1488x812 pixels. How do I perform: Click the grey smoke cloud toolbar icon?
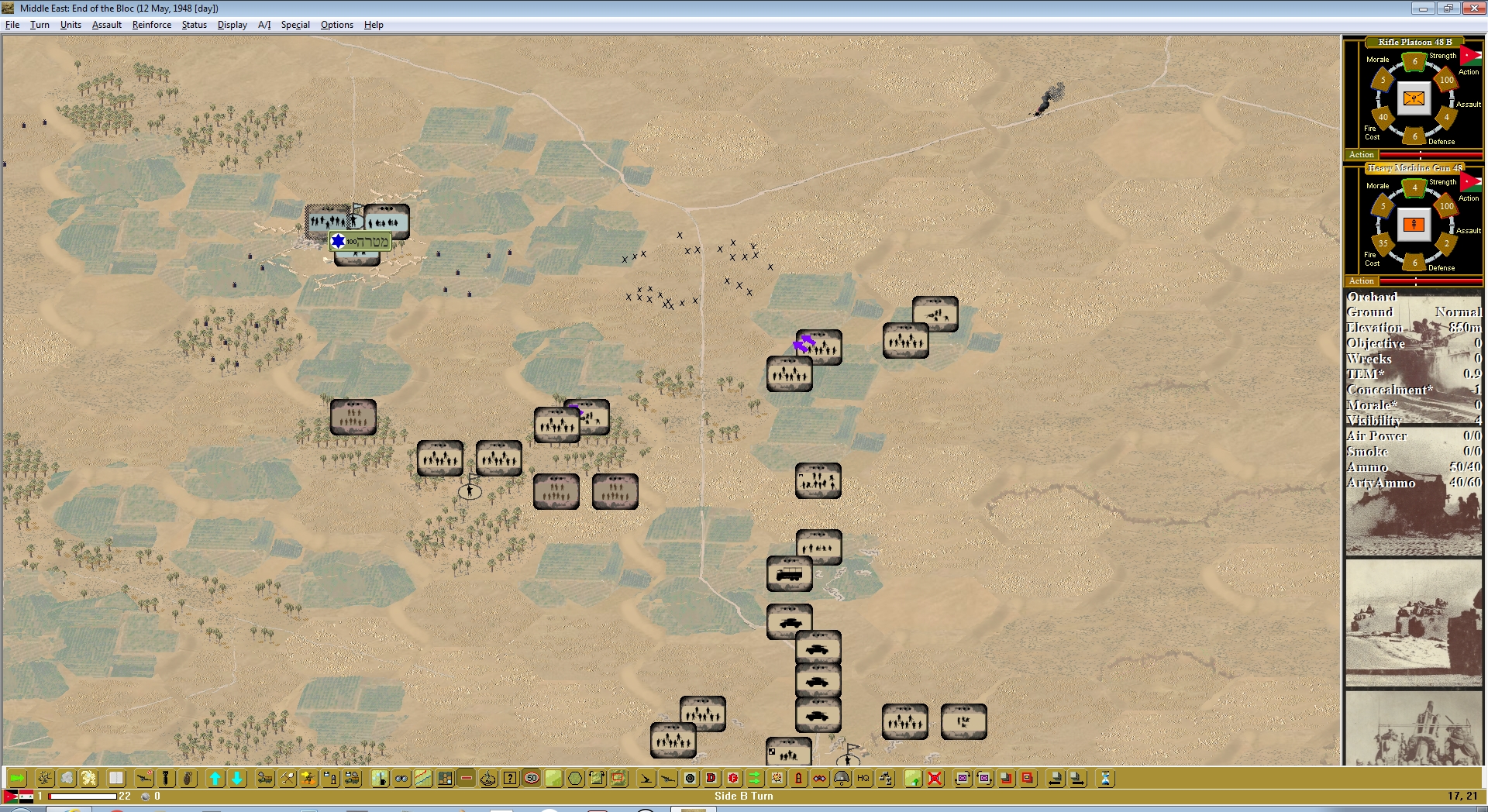coord(67,778)
